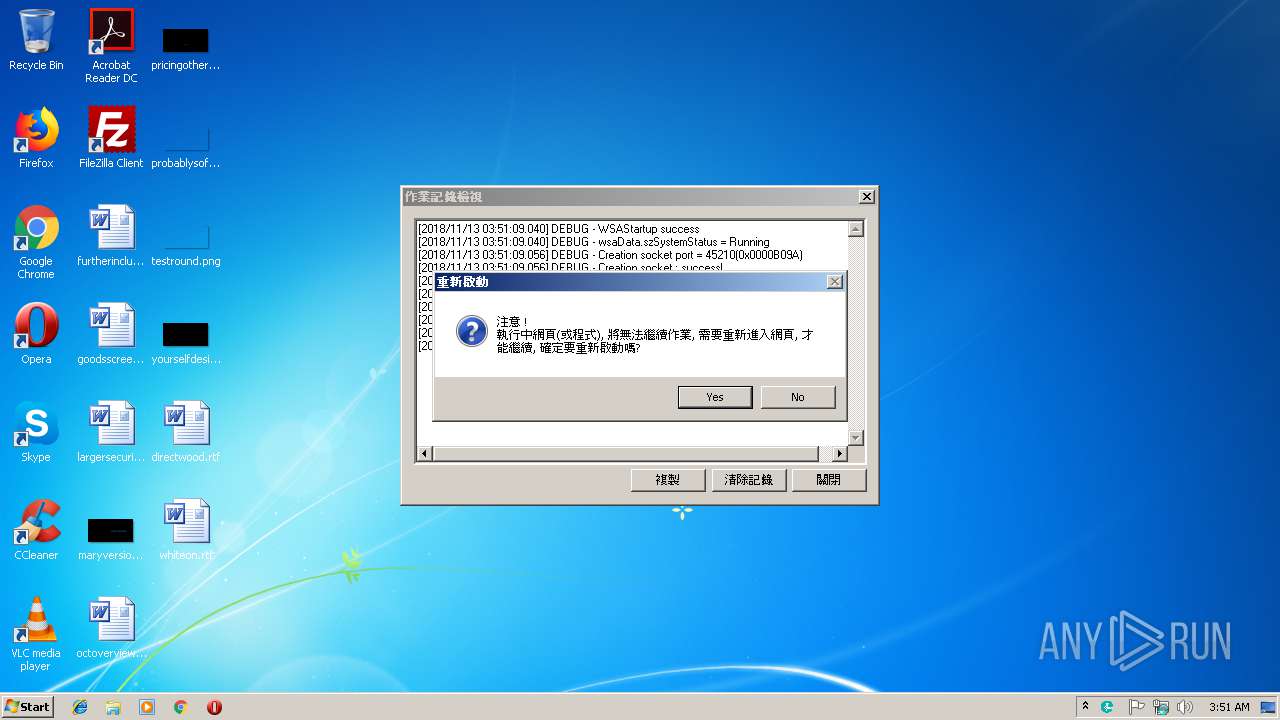Select the directwood.rtf document icon
The image size is (1280, 720).
pyautogui.click(x=186, y=433)
